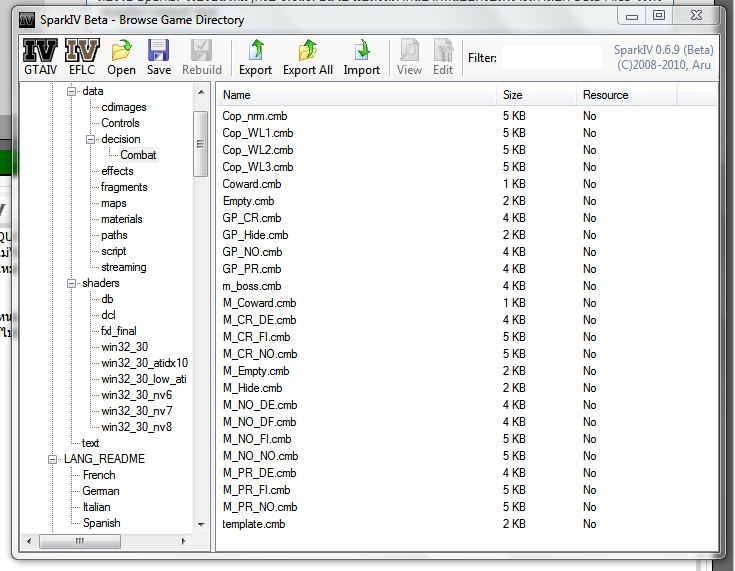Select file M_Hide.cmb
The width and height of the screenshot is (735, 571).
(x=253, y=388)
